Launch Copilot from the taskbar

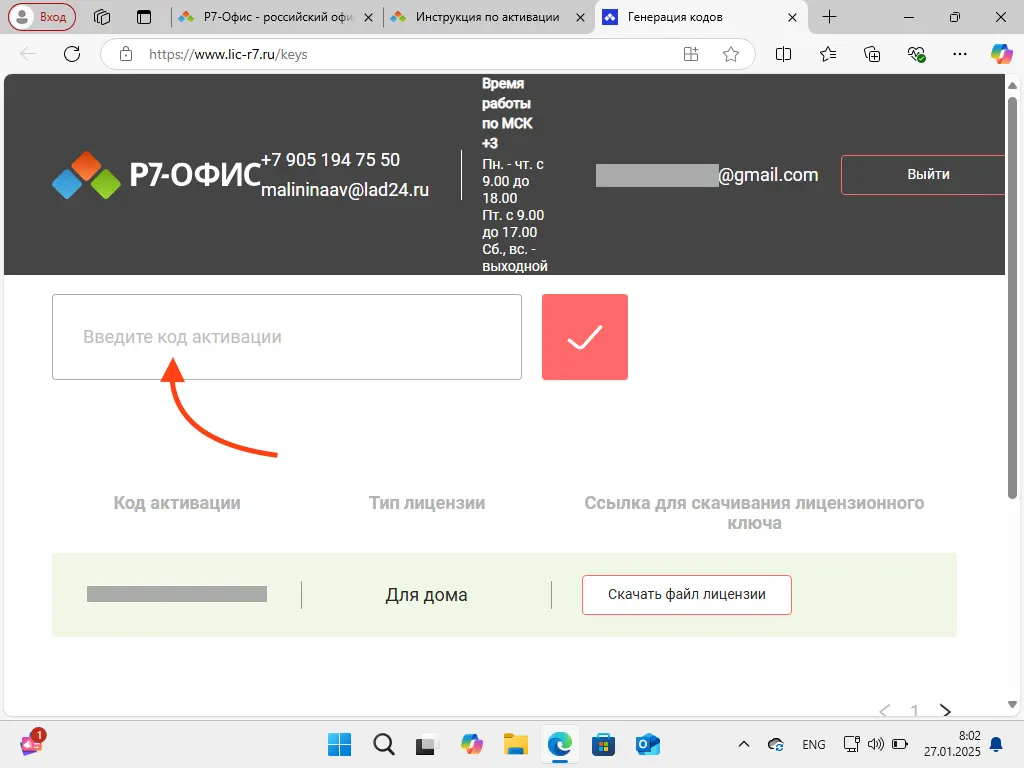pos(472,744)
